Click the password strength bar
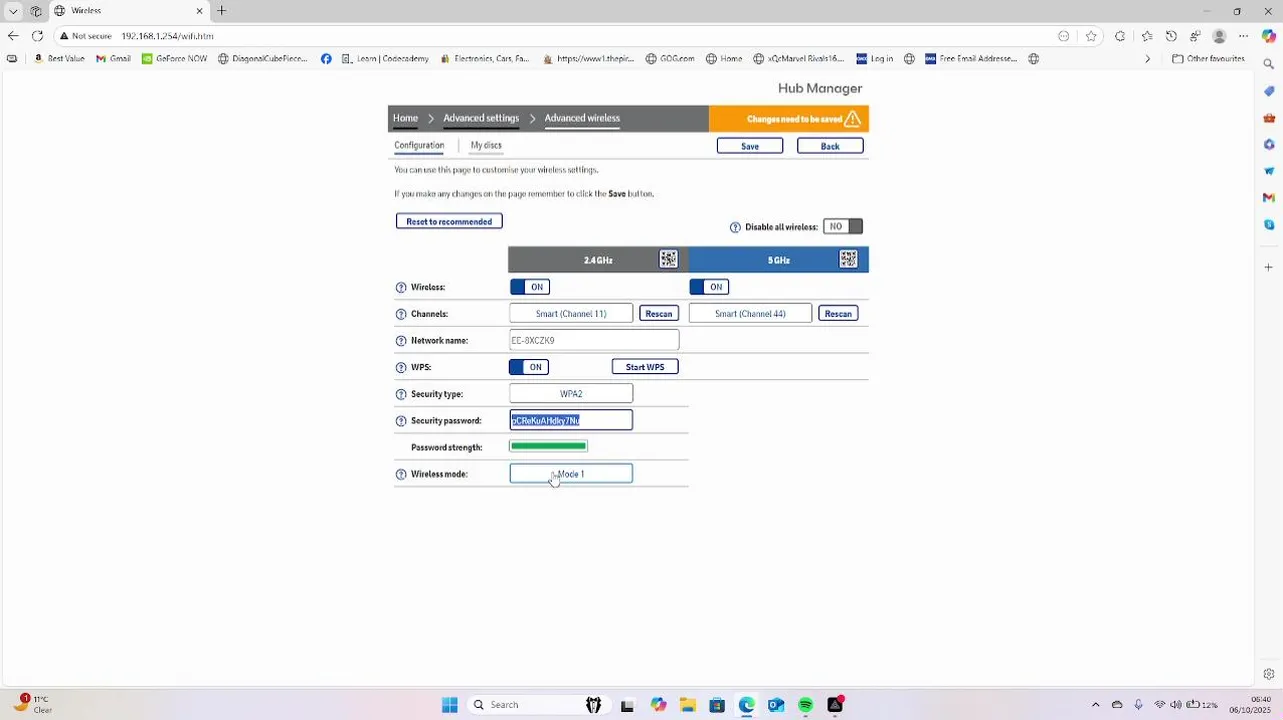This screenshot has height=720, width=1283. 549,447
